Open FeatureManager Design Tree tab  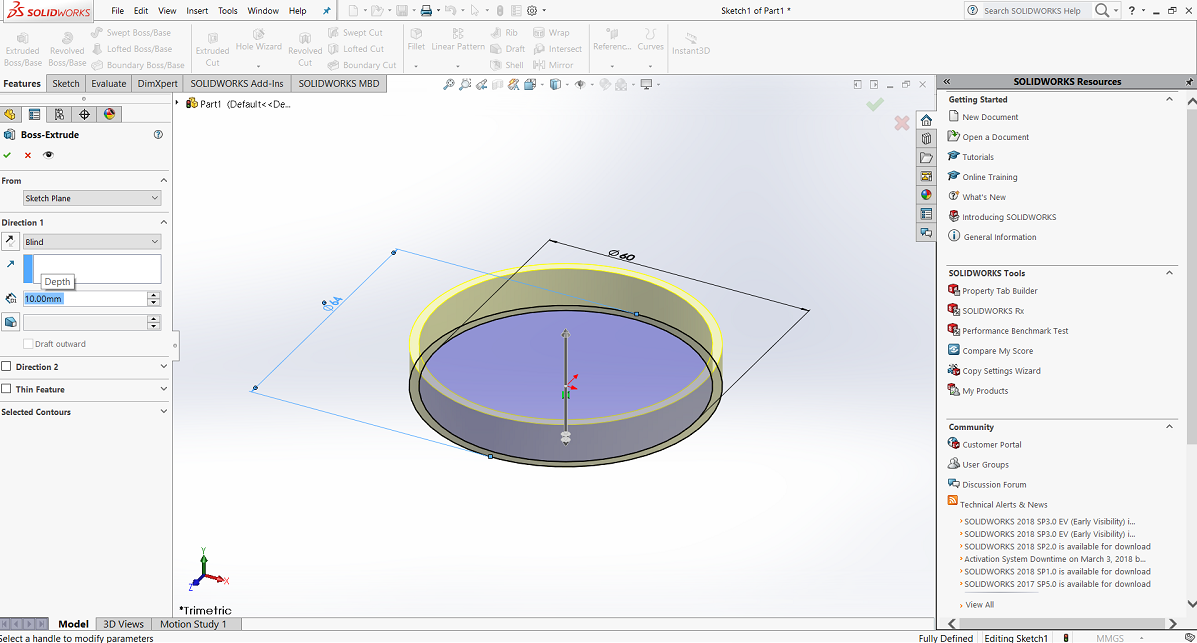click(9, 115)
